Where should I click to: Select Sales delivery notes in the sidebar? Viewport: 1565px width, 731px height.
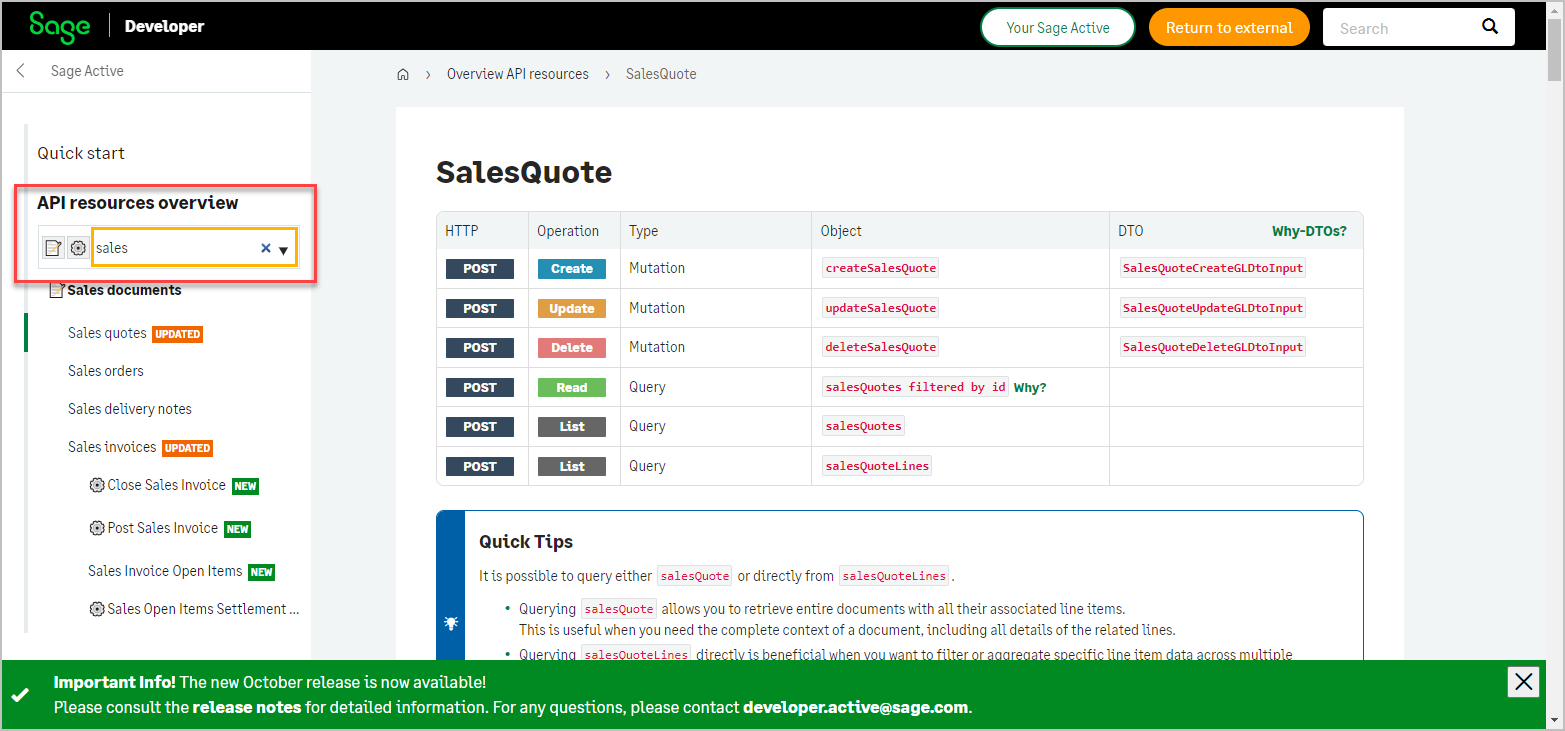[130, 409]
